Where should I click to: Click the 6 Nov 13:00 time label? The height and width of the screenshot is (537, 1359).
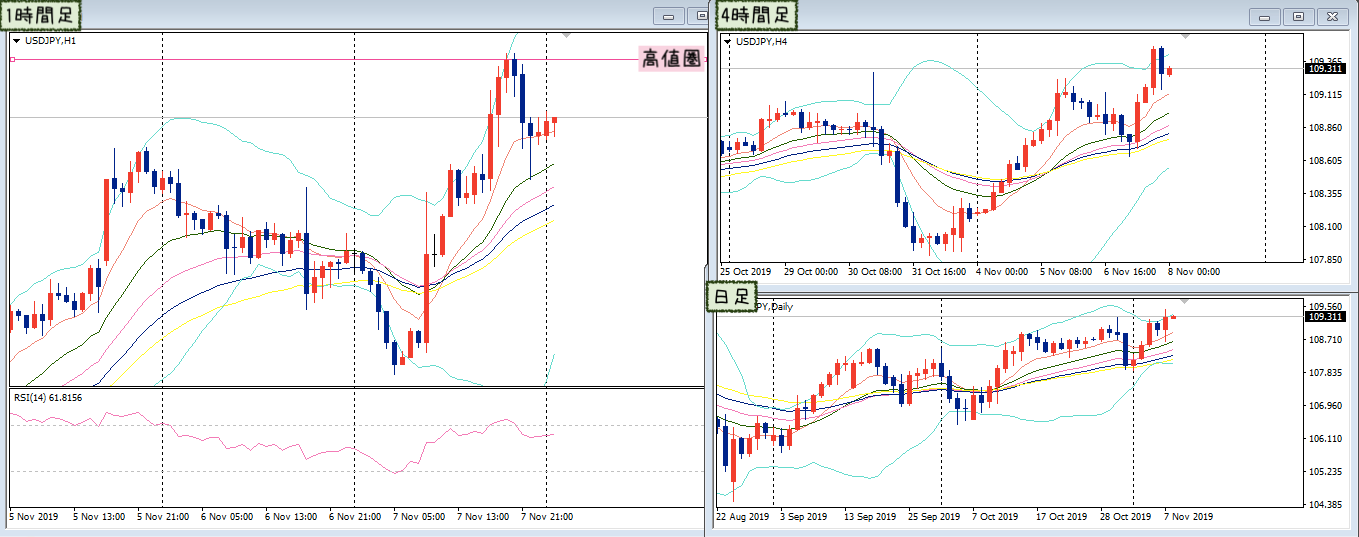click(290, 517)
